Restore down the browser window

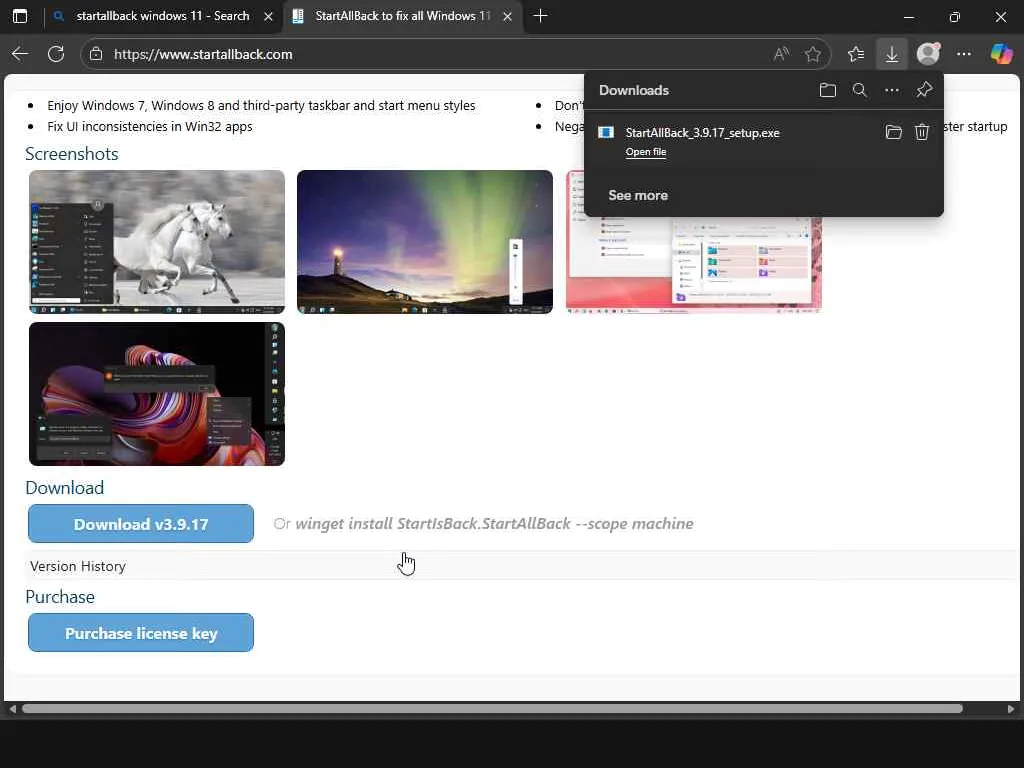click(955, 17)
